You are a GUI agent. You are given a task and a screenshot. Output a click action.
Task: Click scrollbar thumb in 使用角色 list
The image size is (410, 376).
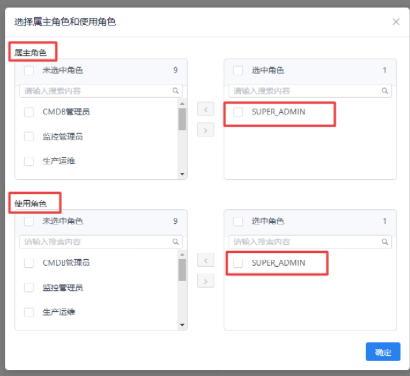tap(182, 270)
